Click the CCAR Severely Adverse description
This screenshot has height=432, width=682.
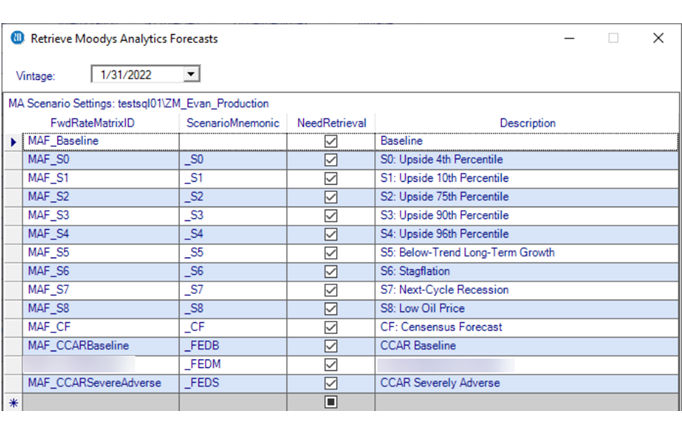pyautogui.click(x=527, y=383)
